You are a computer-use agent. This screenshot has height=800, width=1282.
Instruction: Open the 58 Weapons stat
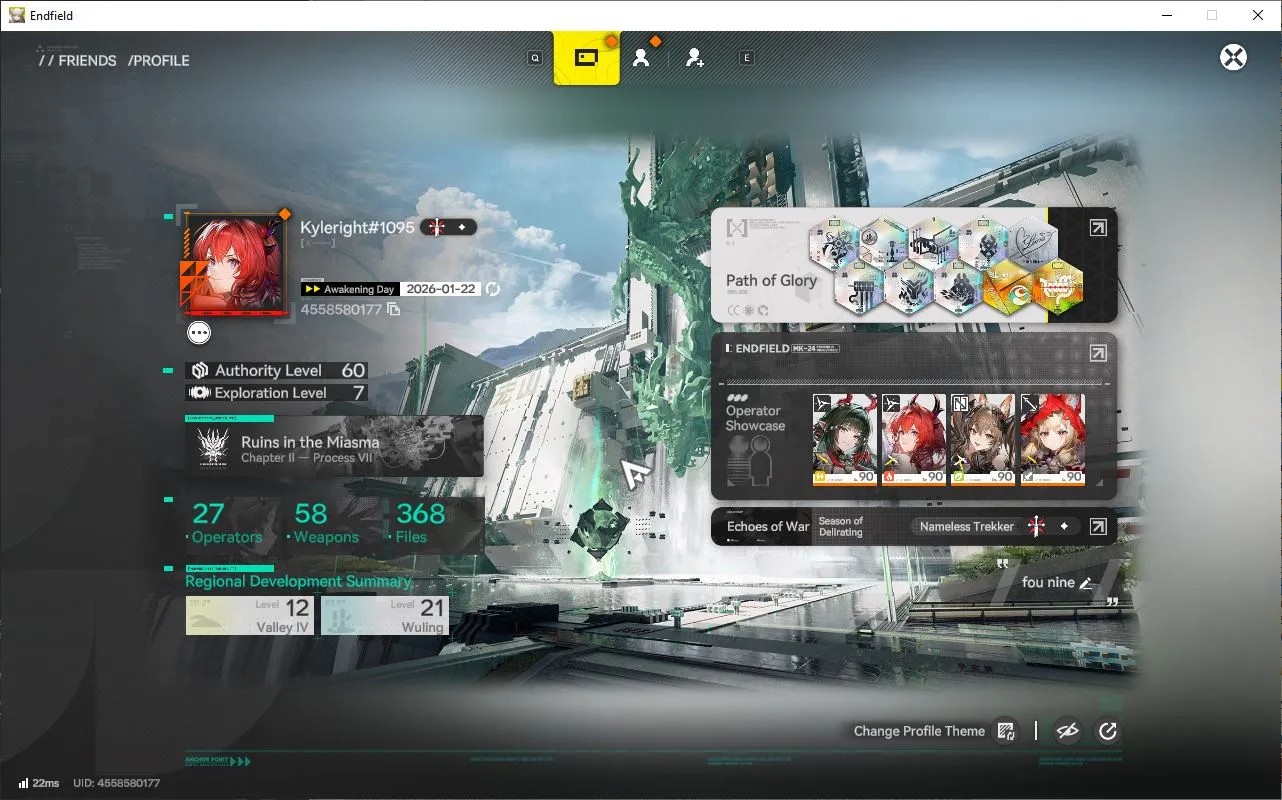point(326,524)
